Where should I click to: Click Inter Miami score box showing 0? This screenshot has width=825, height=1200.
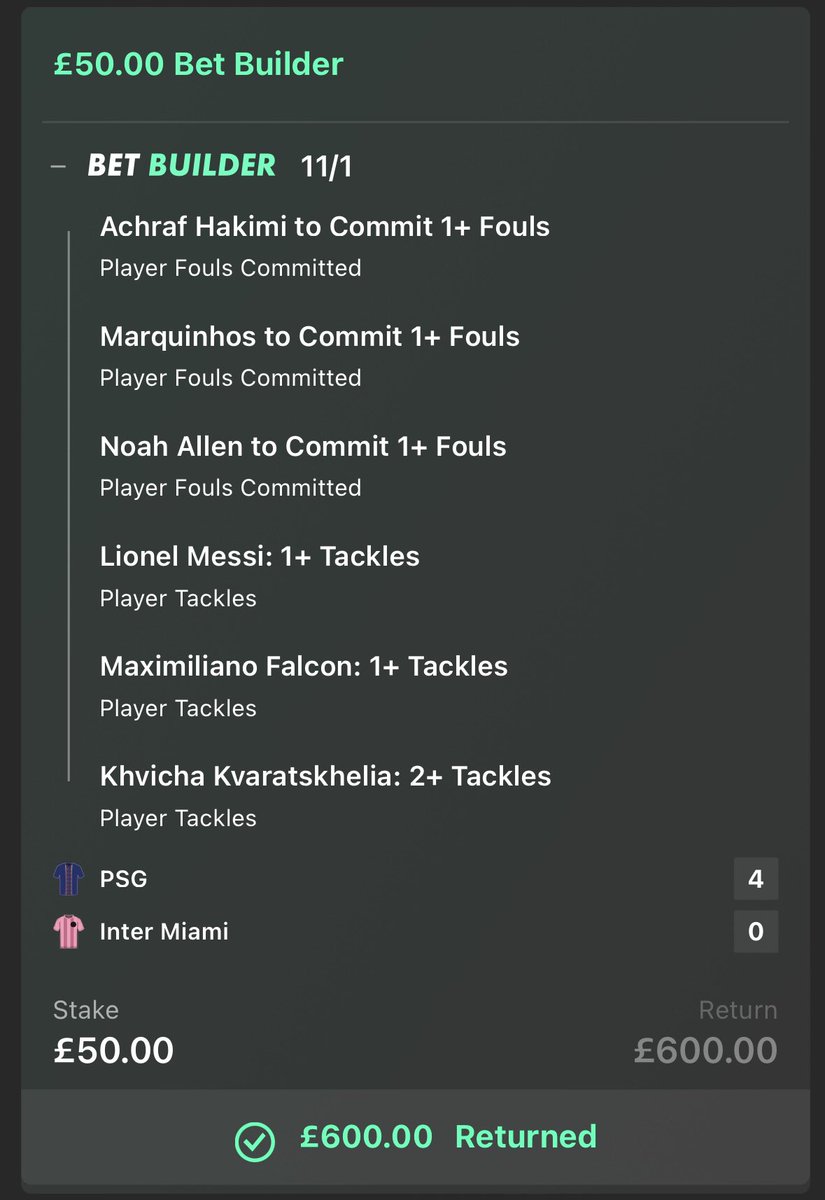click(755, 931)
